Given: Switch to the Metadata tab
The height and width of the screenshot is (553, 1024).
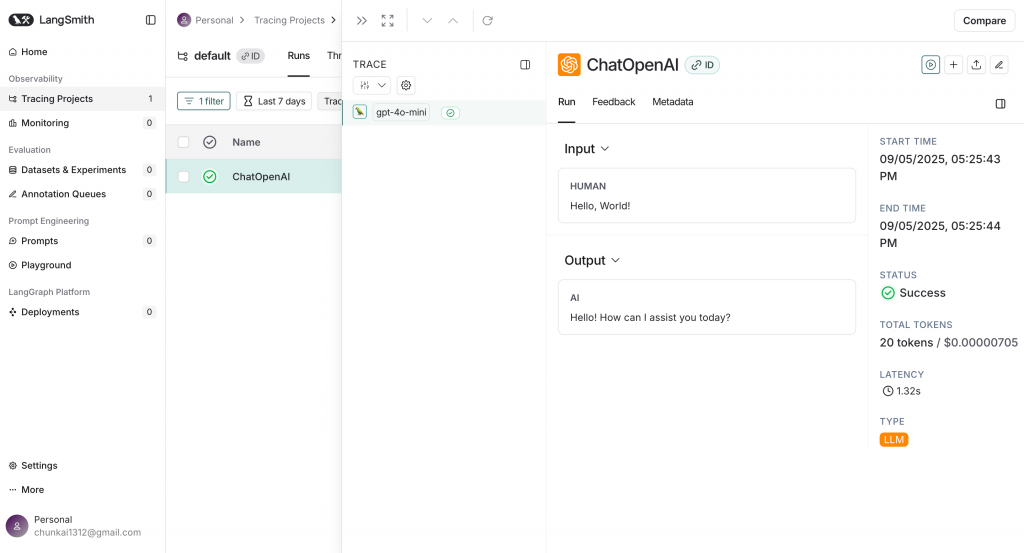Looking at the screenshot, I should tap(673, 102).
